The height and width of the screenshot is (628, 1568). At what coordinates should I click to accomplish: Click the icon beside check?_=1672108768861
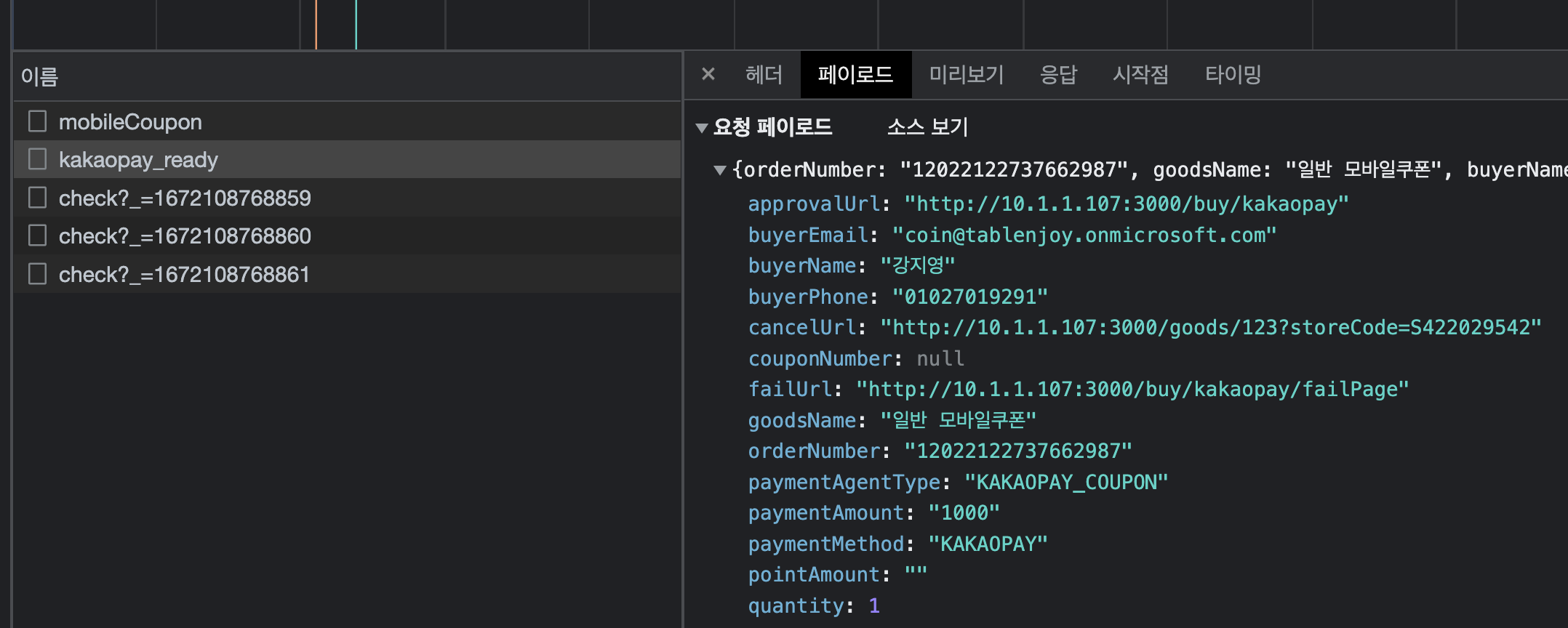coord(37,273)
